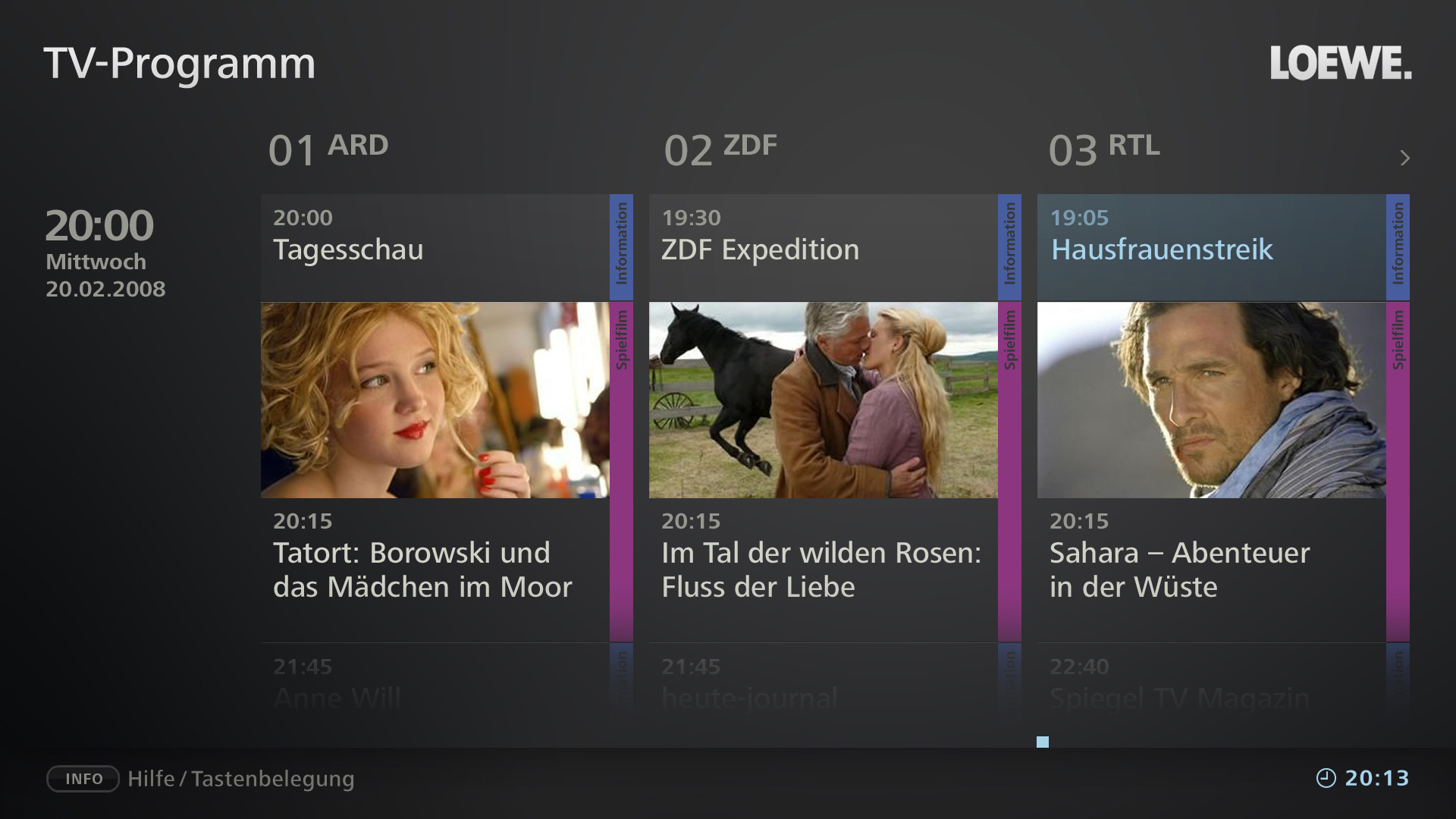Click the Spielfilm genre strip on ZDF
Screen dimensions: 1456x819
[x=1010, y=472]
